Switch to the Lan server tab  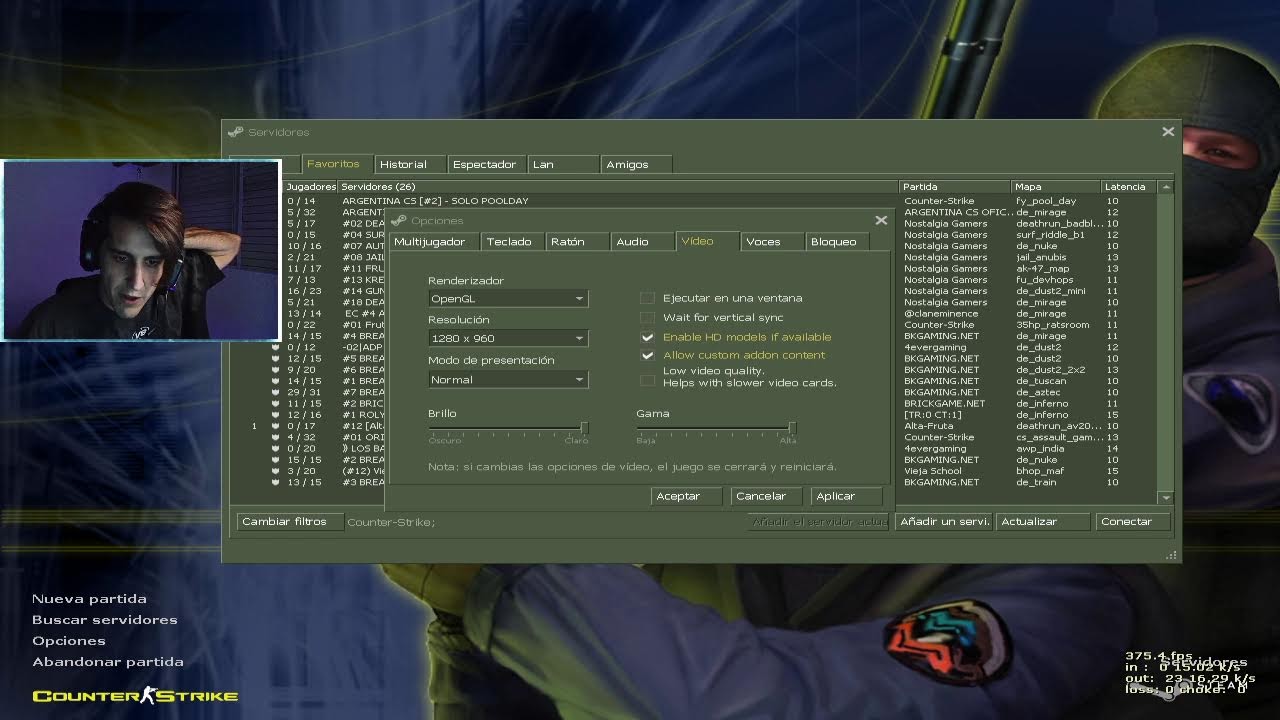[x=563, y=164]
